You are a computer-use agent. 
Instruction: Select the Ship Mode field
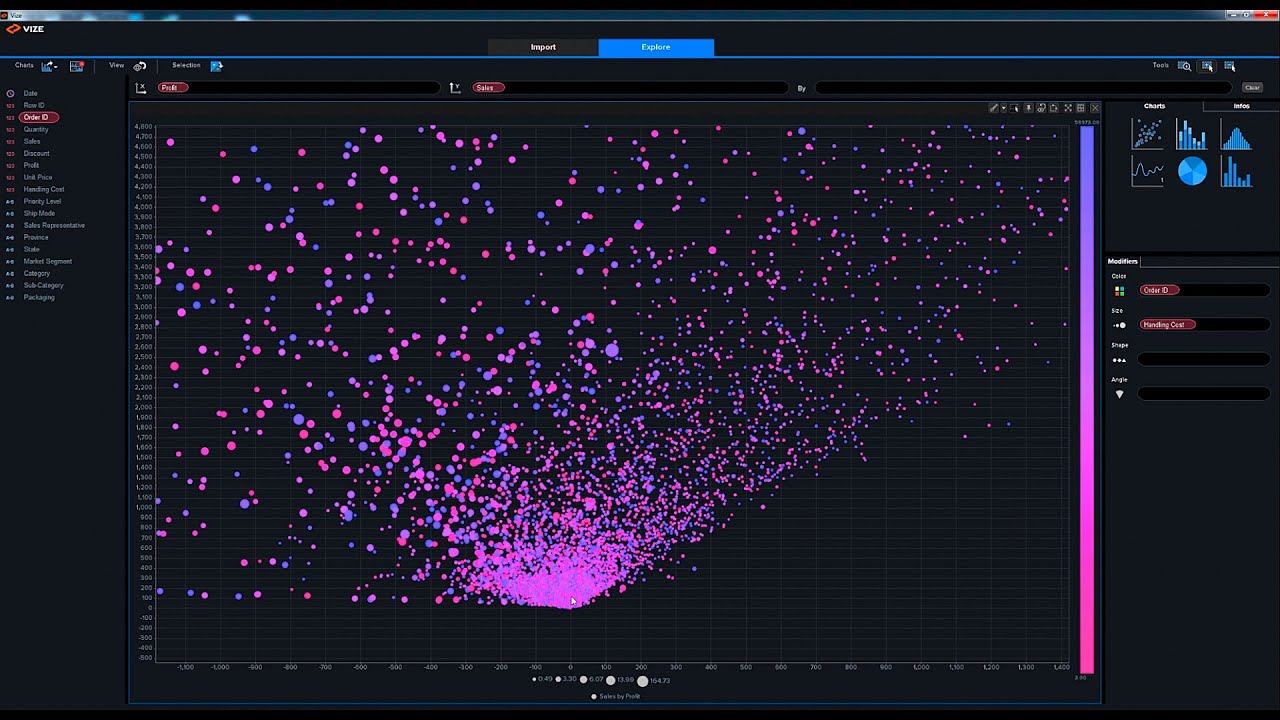(39, 214)
